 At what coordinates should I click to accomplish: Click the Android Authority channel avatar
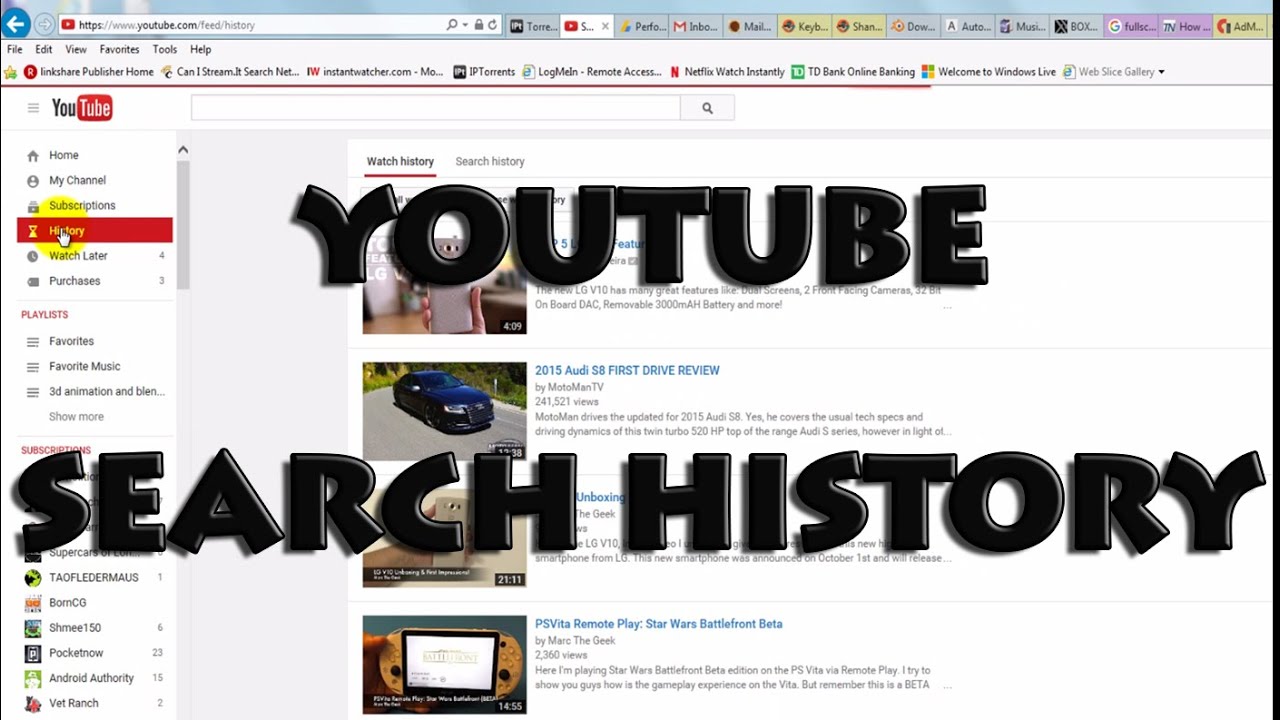point(33,678)
